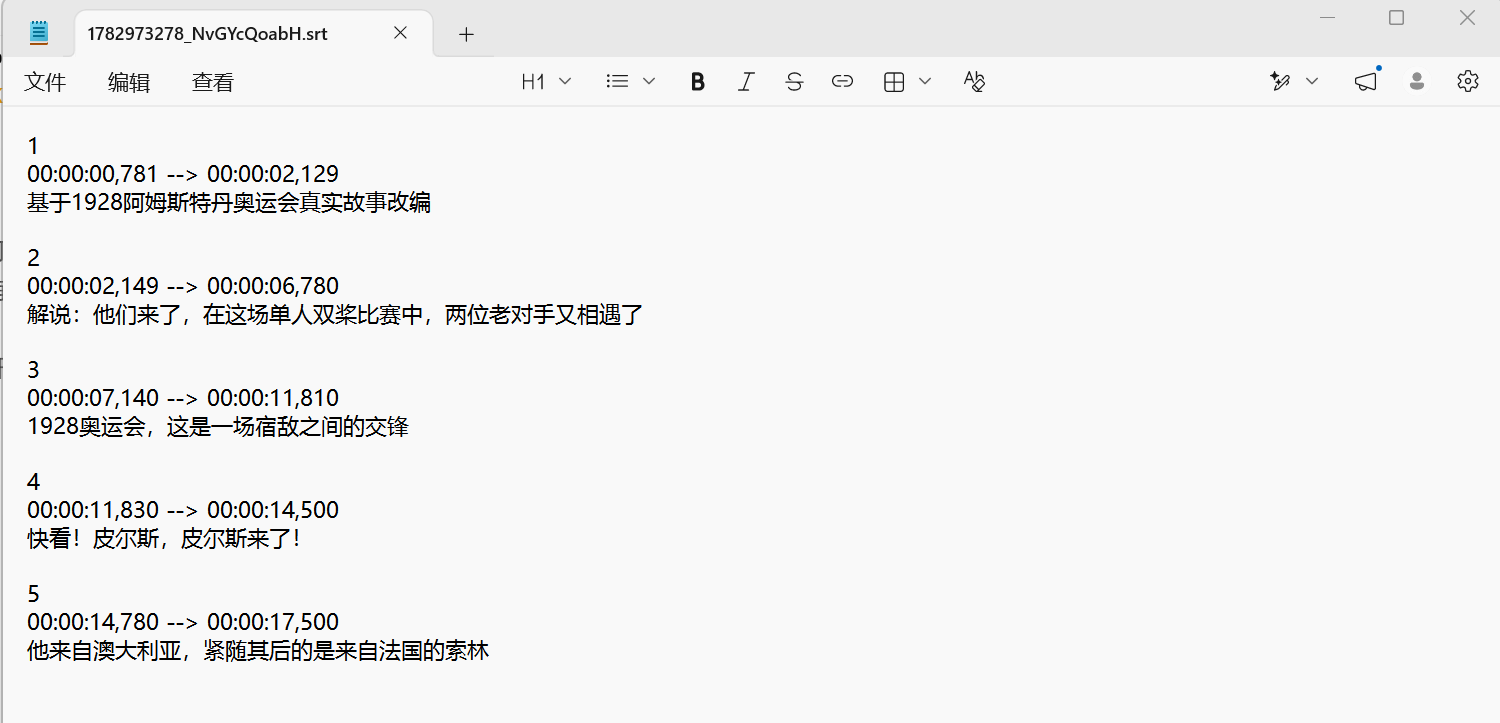
Task: Click timestamp 00:00:00,781 --> 00:00:02,129
Action: (183, 174)
